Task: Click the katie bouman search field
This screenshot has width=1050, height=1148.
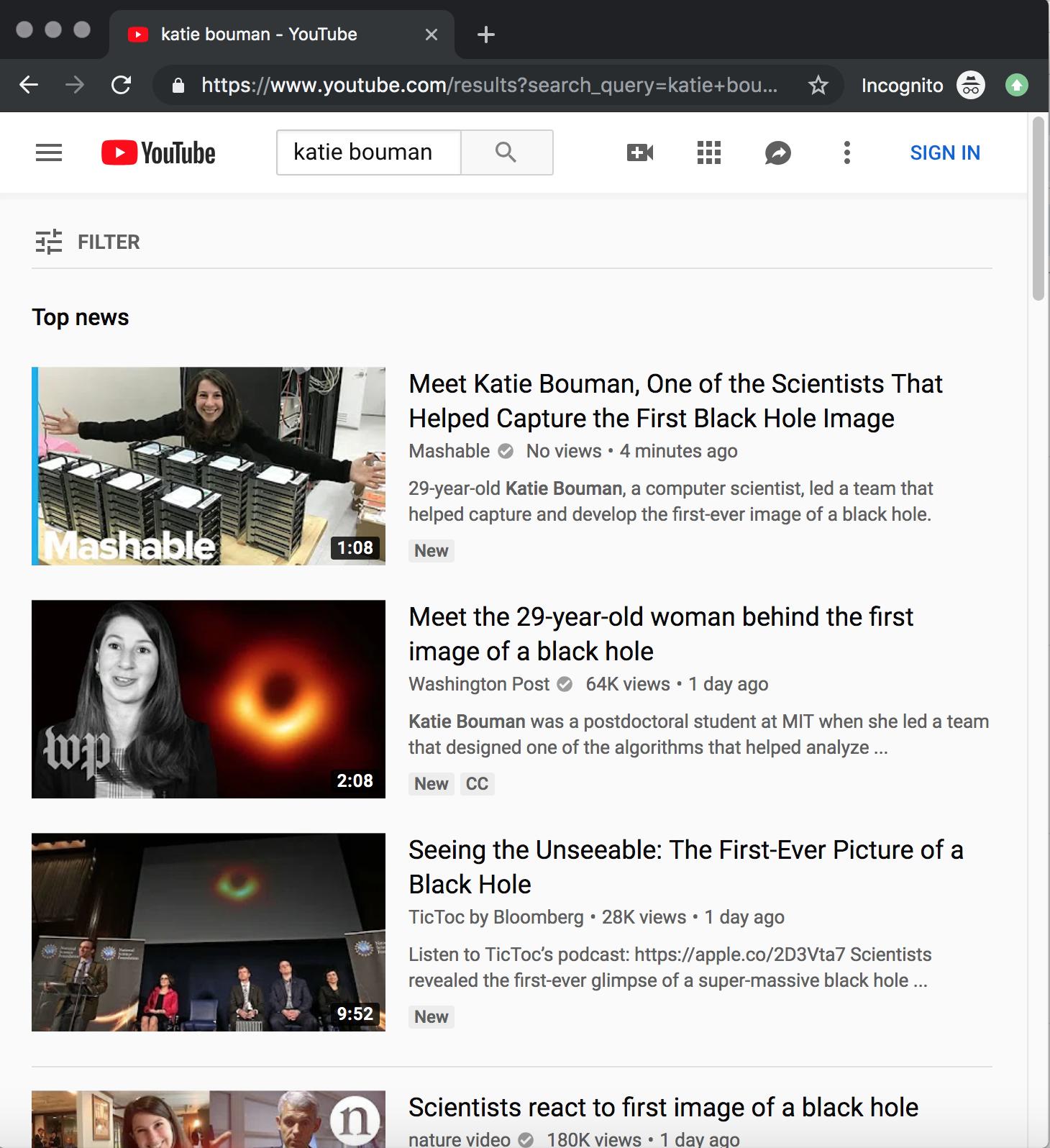Action: [x=368, y=152]
